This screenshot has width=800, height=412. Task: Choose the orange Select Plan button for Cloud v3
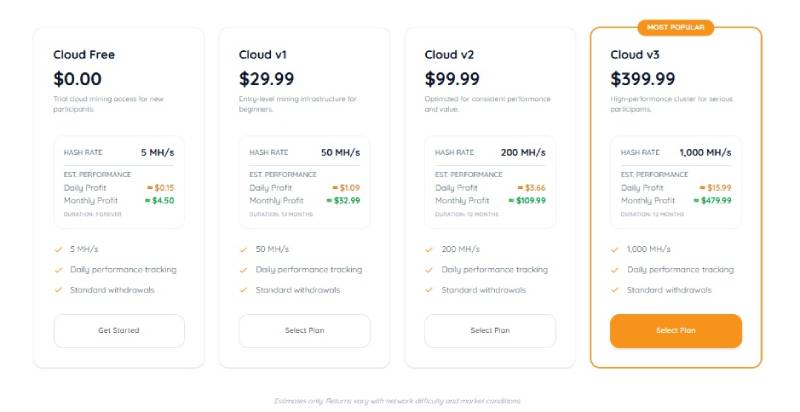[x=676, y=331]
